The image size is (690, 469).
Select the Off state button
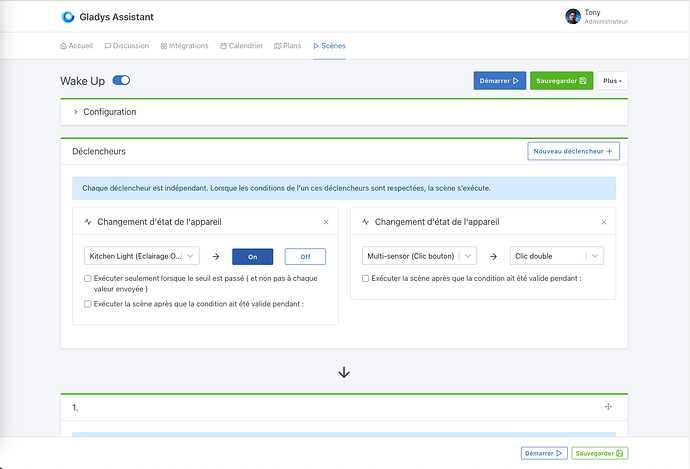click(305, 256)
